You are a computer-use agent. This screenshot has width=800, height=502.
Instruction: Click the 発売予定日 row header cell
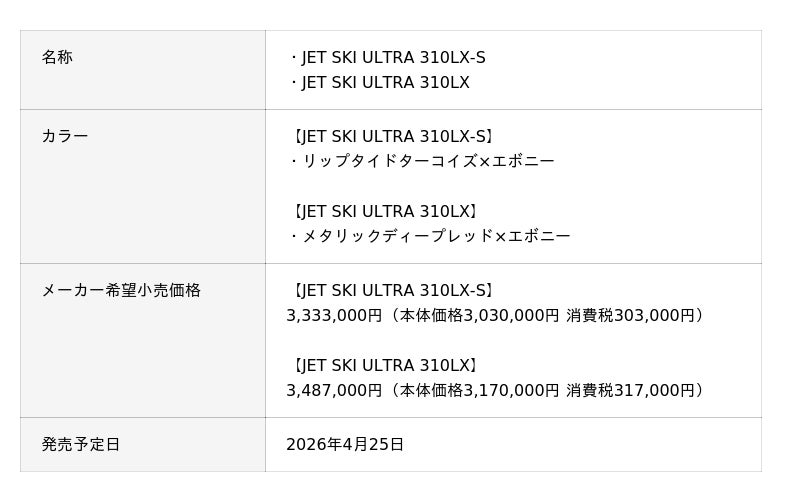pos(81,444)
